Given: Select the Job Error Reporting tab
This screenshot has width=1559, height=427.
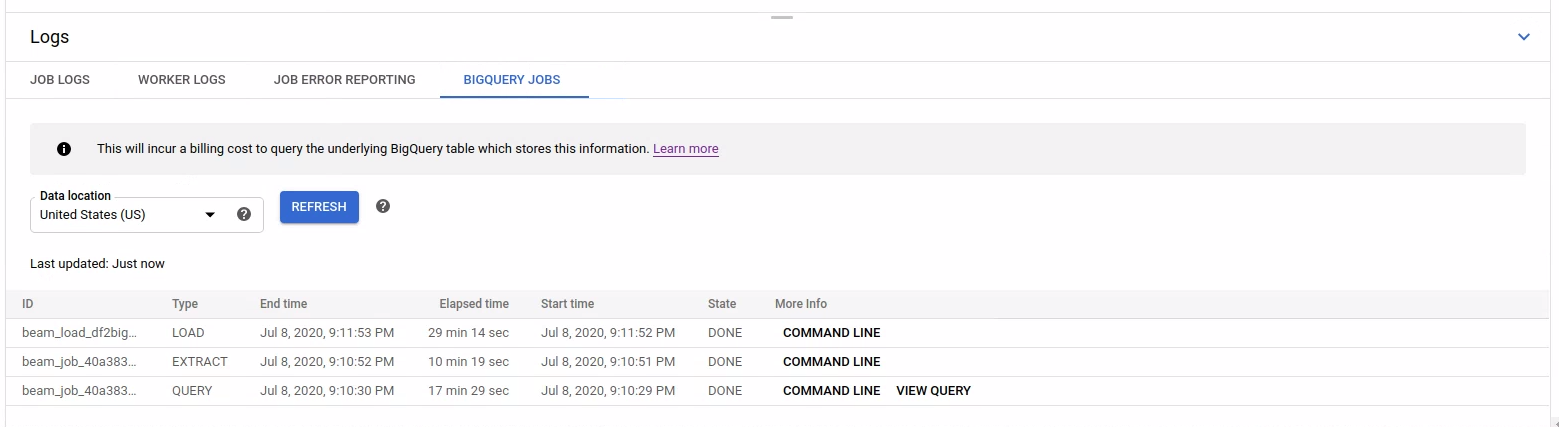Looking at the screenshot, I should (344, 80).
